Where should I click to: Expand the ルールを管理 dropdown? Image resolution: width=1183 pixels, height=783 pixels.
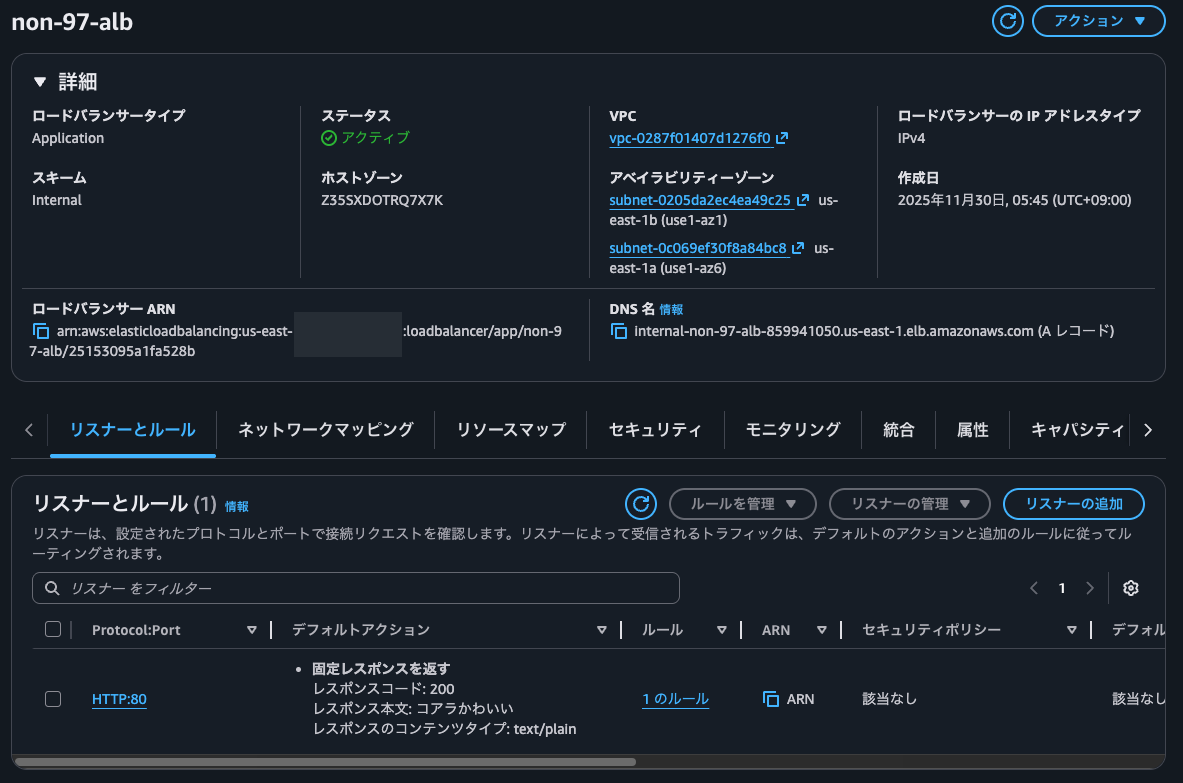pos(742,504)
